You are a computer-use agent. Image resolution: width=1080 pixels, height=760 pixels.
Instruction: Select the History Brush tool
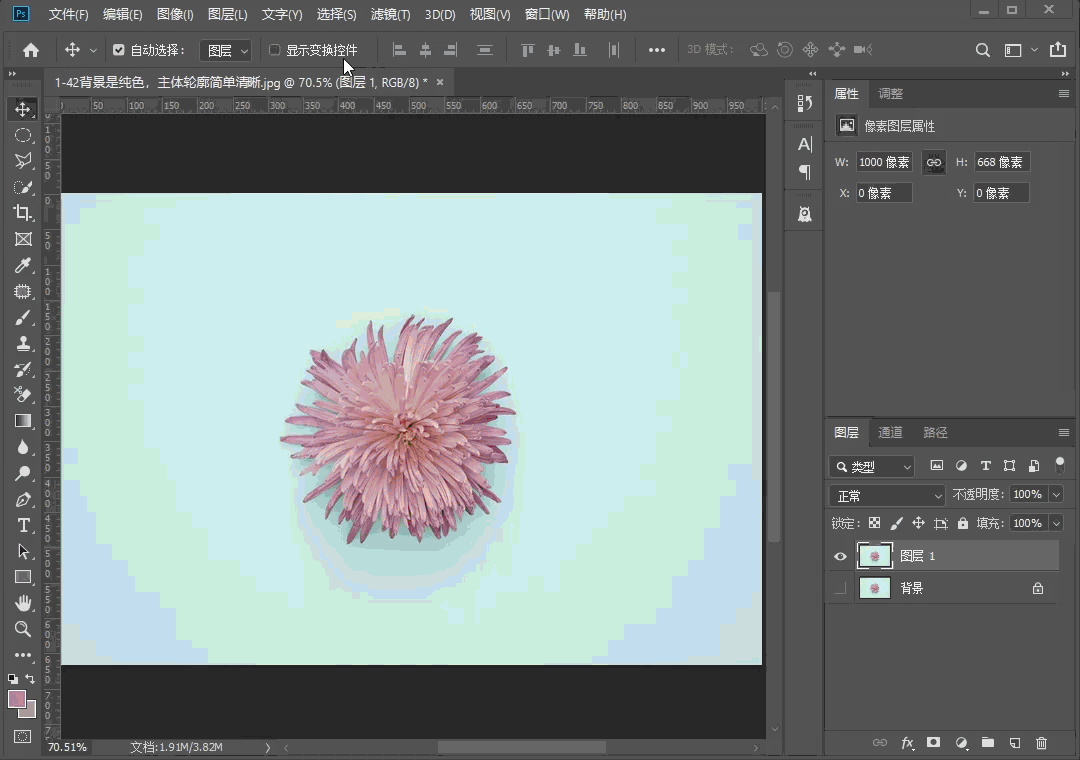[23, 369]
